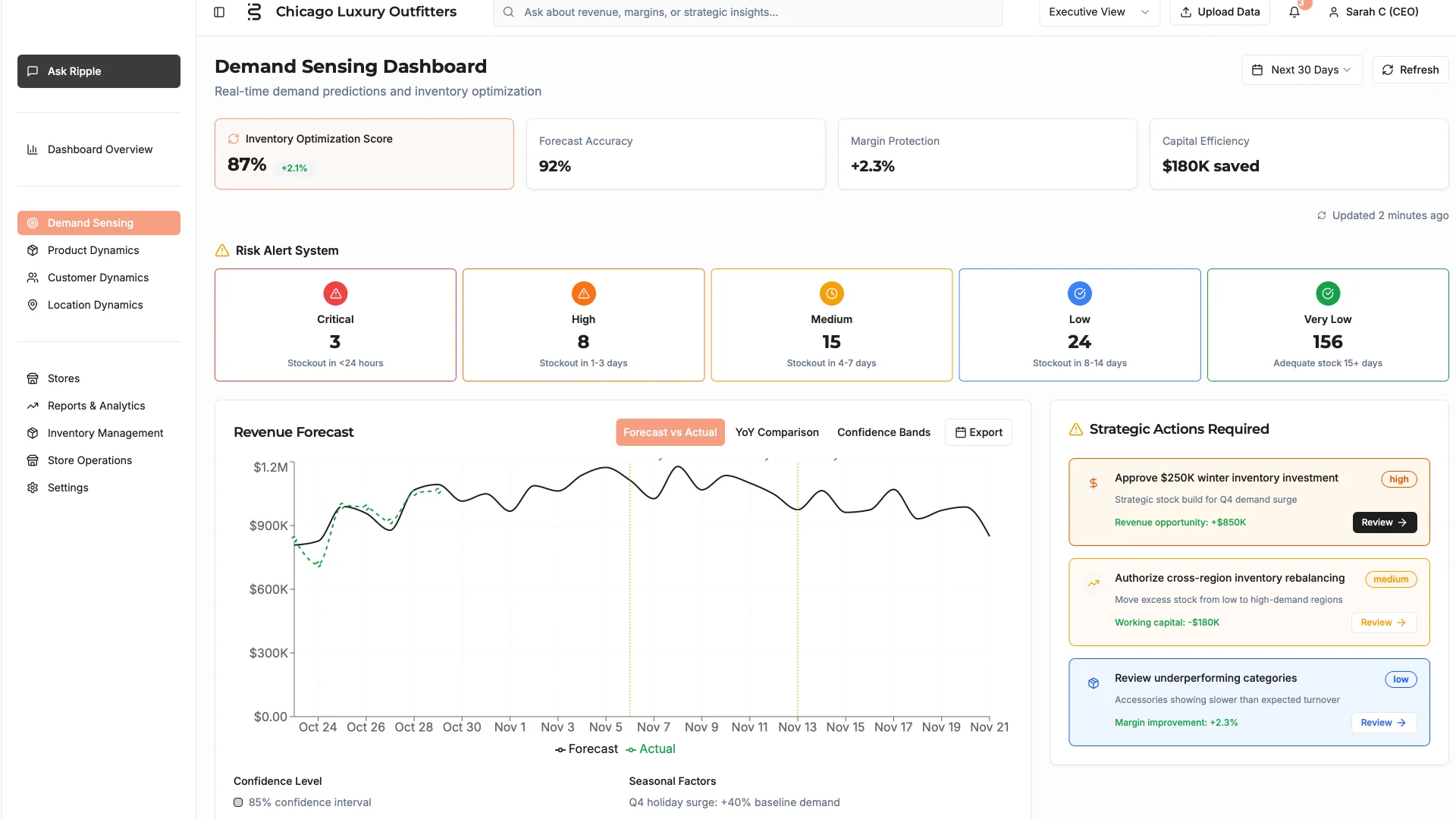This screenshot has height=819, width=1456.
Task: Click the search bar to ask about revenue
Action: [746, 12]
